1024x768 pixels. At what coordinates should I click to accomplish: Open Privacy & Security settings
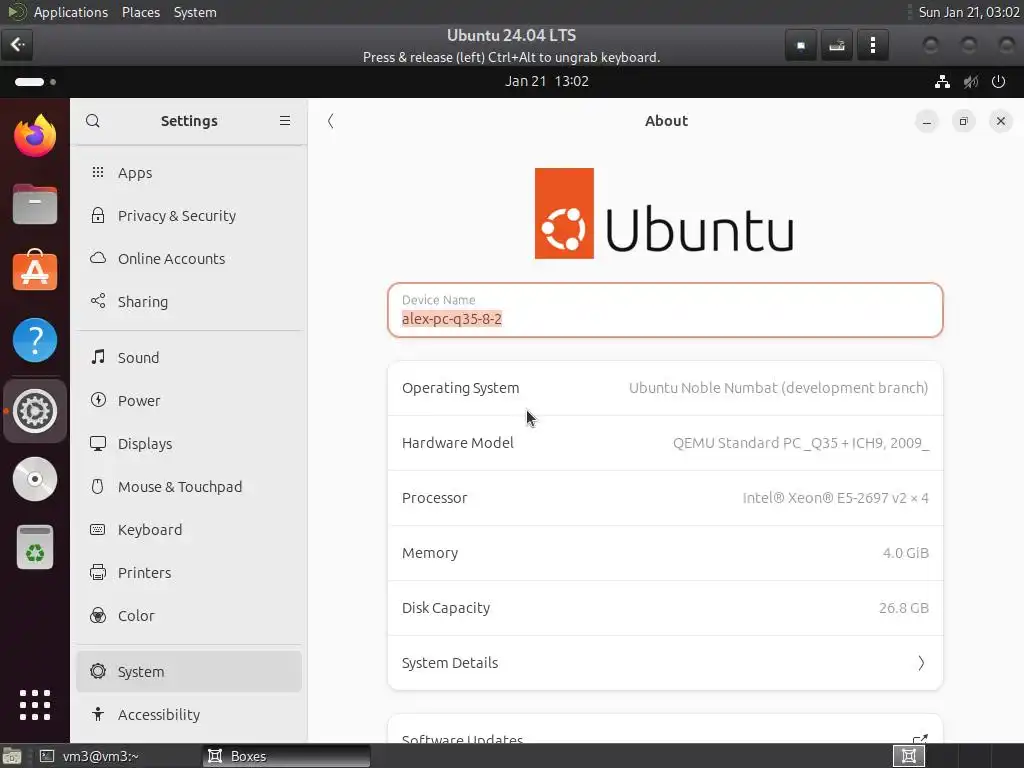(189, 216)
